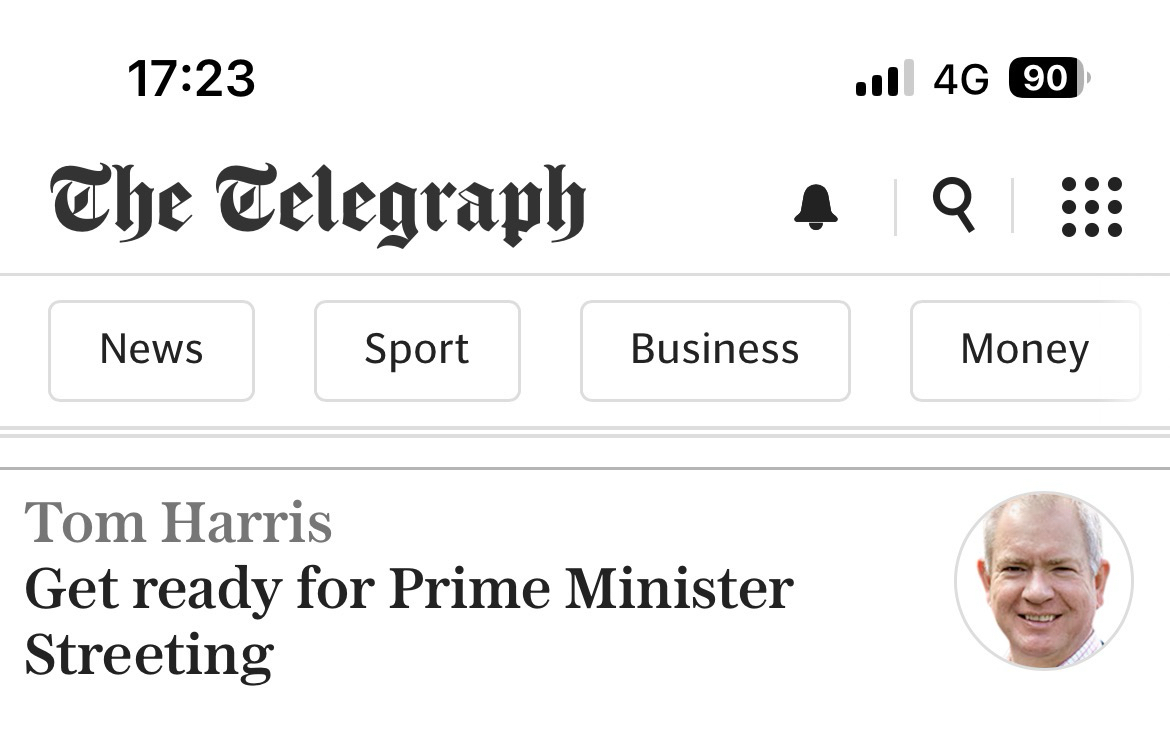Tap Tom Harris's circular author photo
This screenshot has height=732, width=1170.
(x=1043, y=580)
